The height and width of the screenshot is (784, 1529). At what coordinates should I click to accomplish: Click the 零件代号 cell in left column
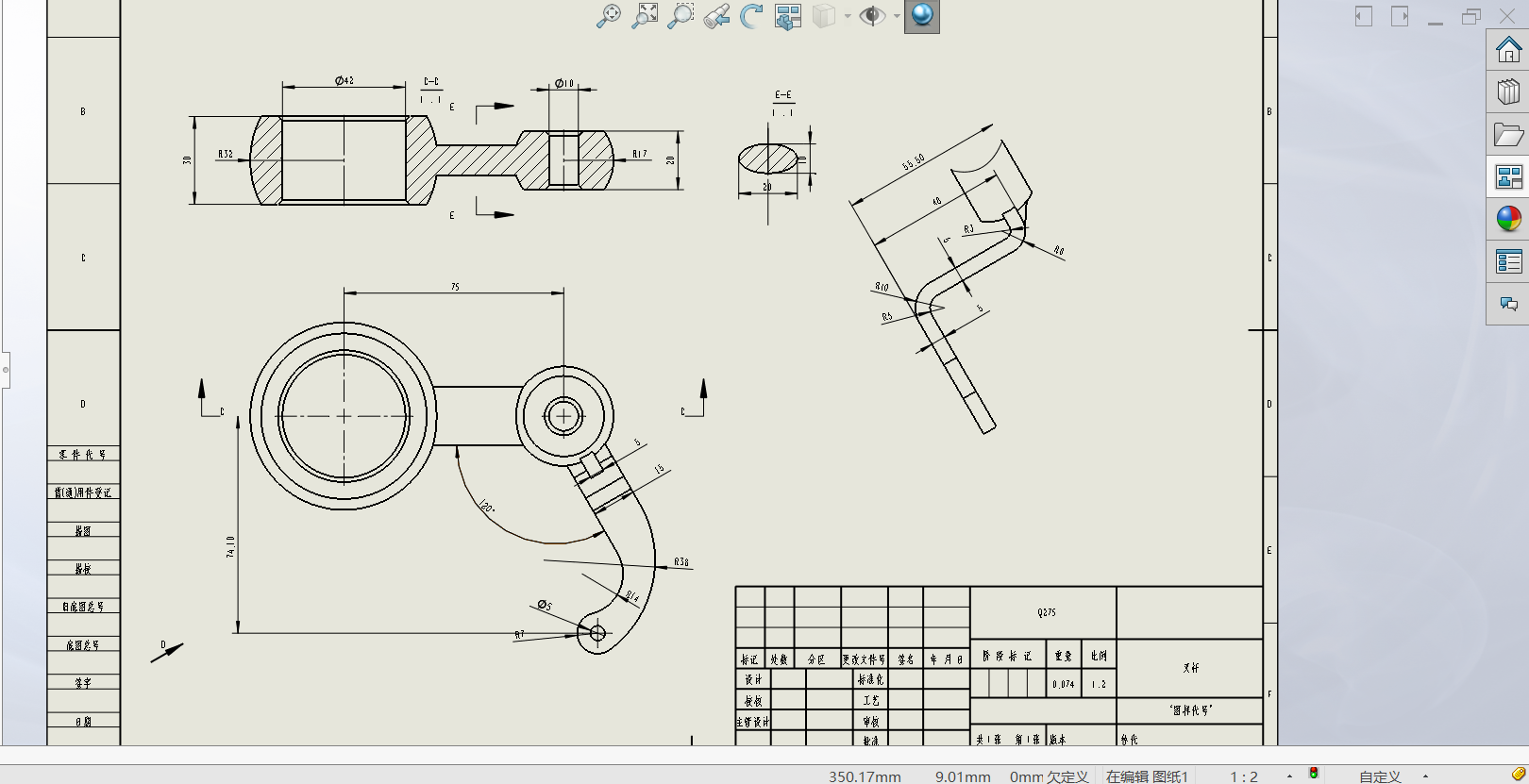(x=83, y=454)
